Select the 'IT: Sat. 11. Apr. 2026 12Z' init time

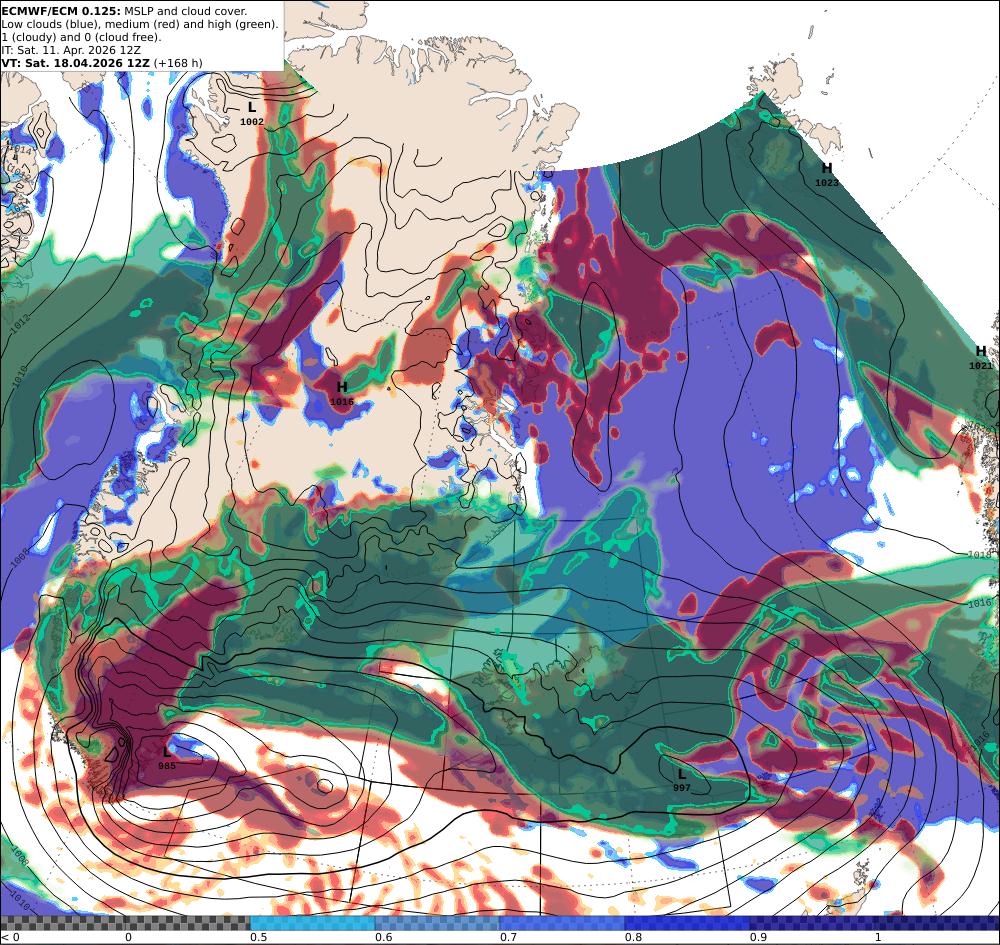coord(71,50)
